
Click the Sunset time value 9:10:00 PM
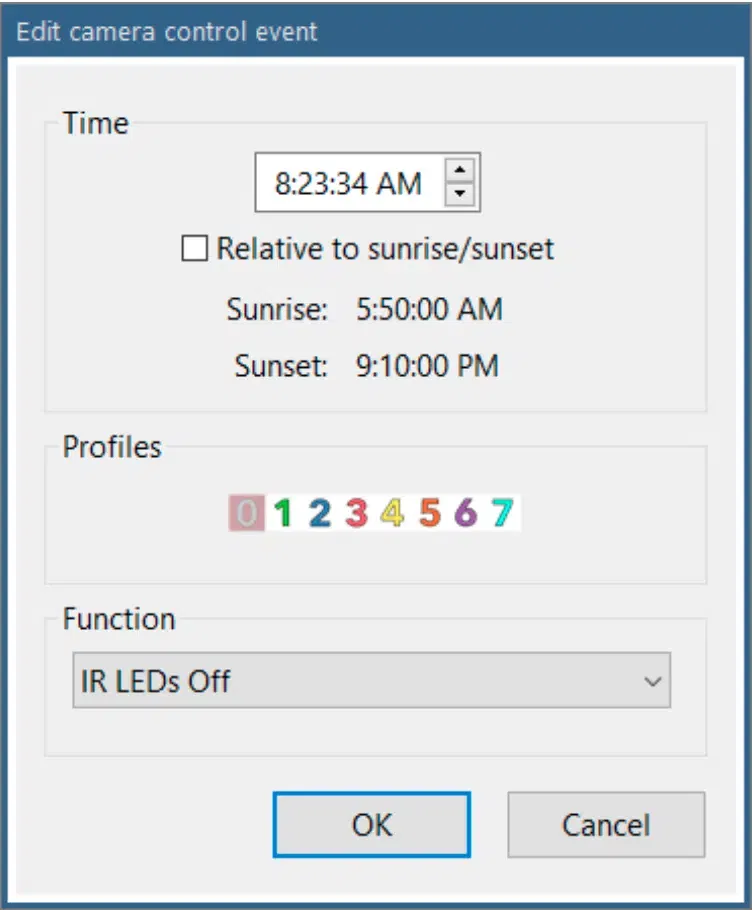(427, 366)
